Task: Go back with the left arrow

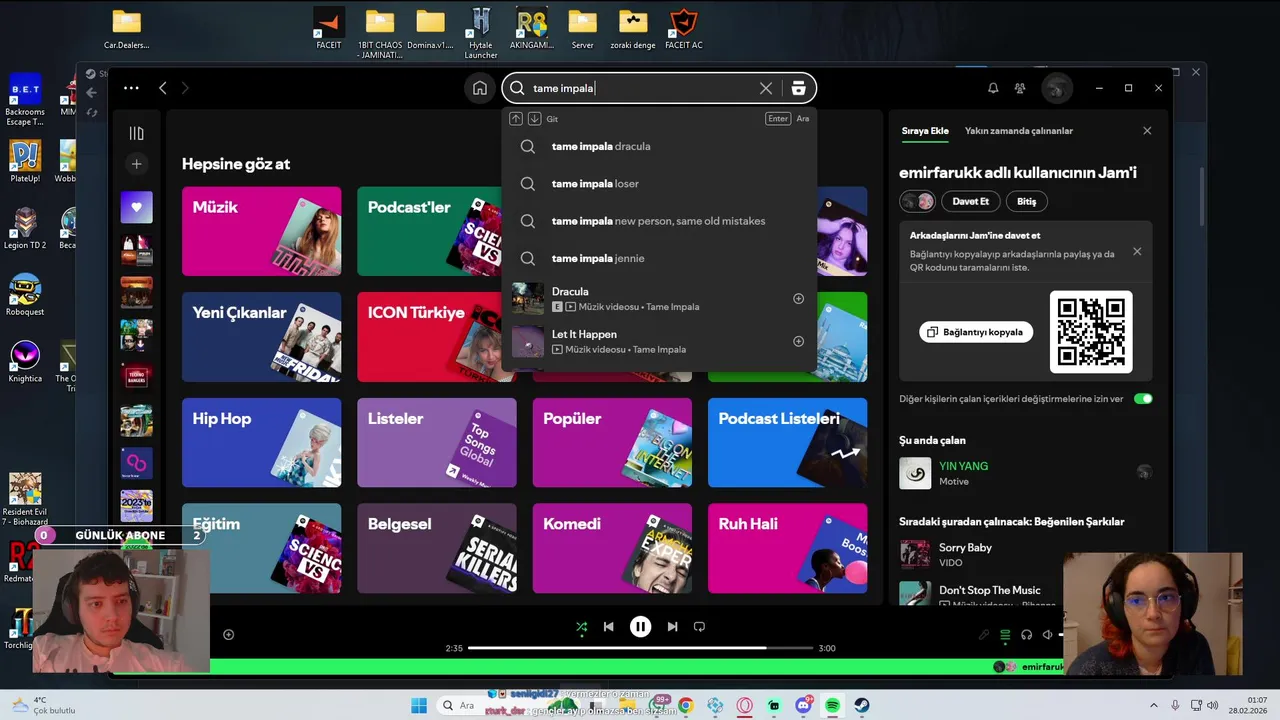Action: [162, 88]
